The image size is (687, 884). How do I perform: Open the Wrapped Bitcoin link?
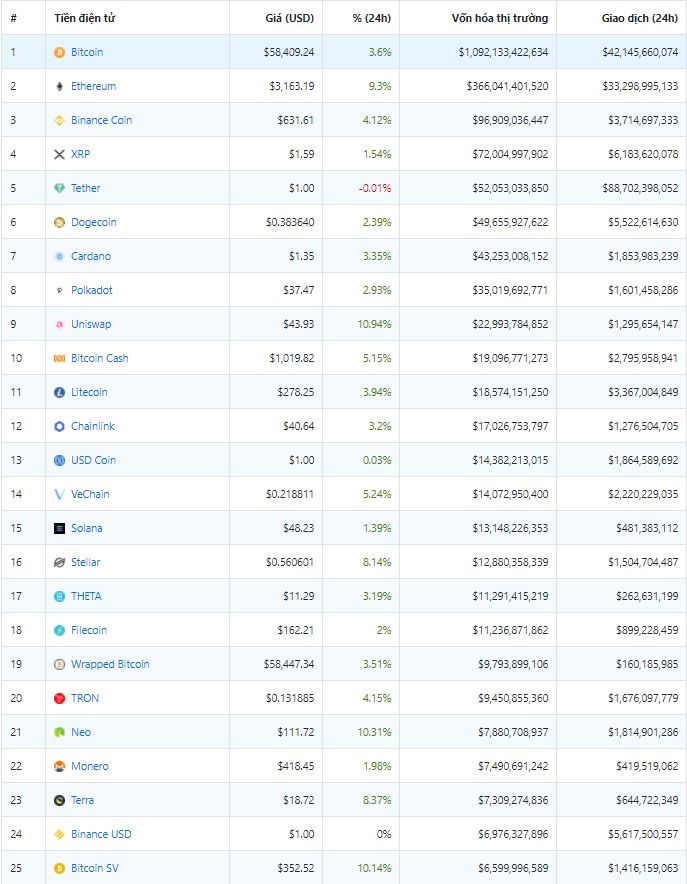[110, 664]
